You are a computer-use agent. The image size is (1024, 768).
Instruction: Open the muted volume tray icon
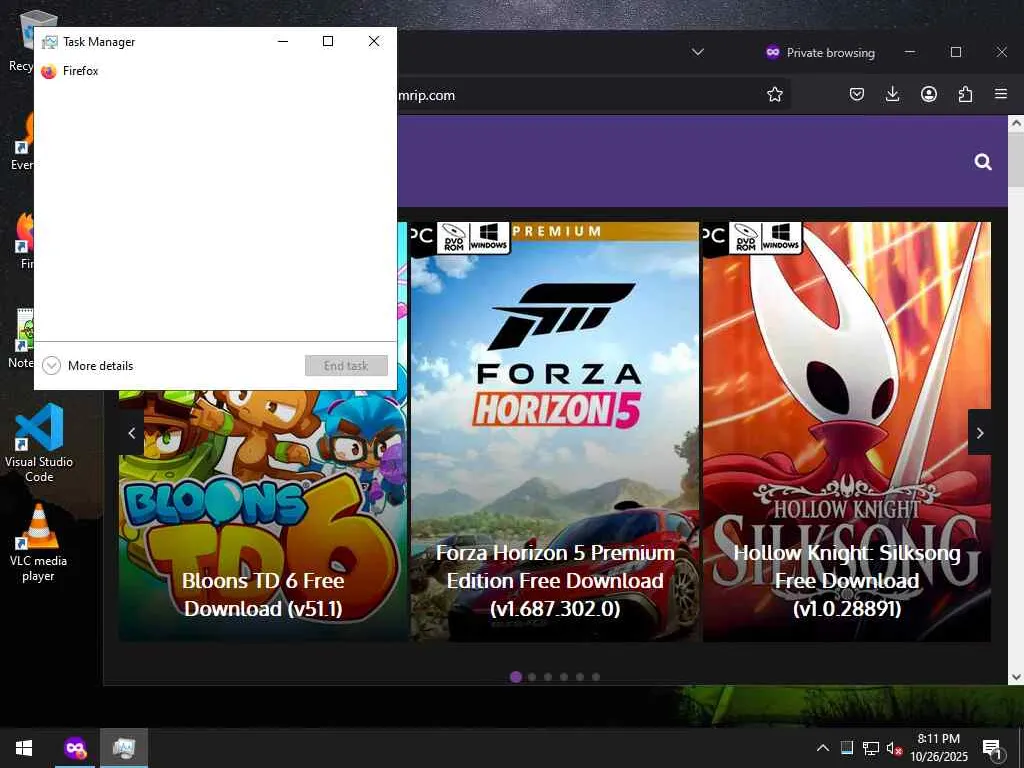point(894,748)
